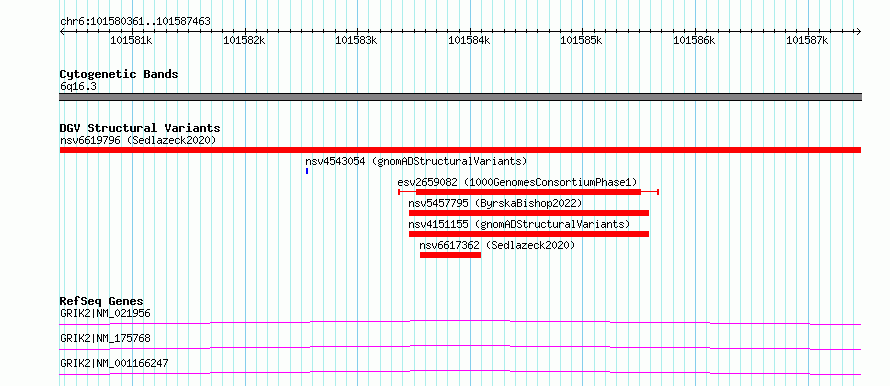The height and width of the screenshot is (386, 890).
Task: Click the chr6:101580361..101587463 coordinate text
Action: (135, 22)
